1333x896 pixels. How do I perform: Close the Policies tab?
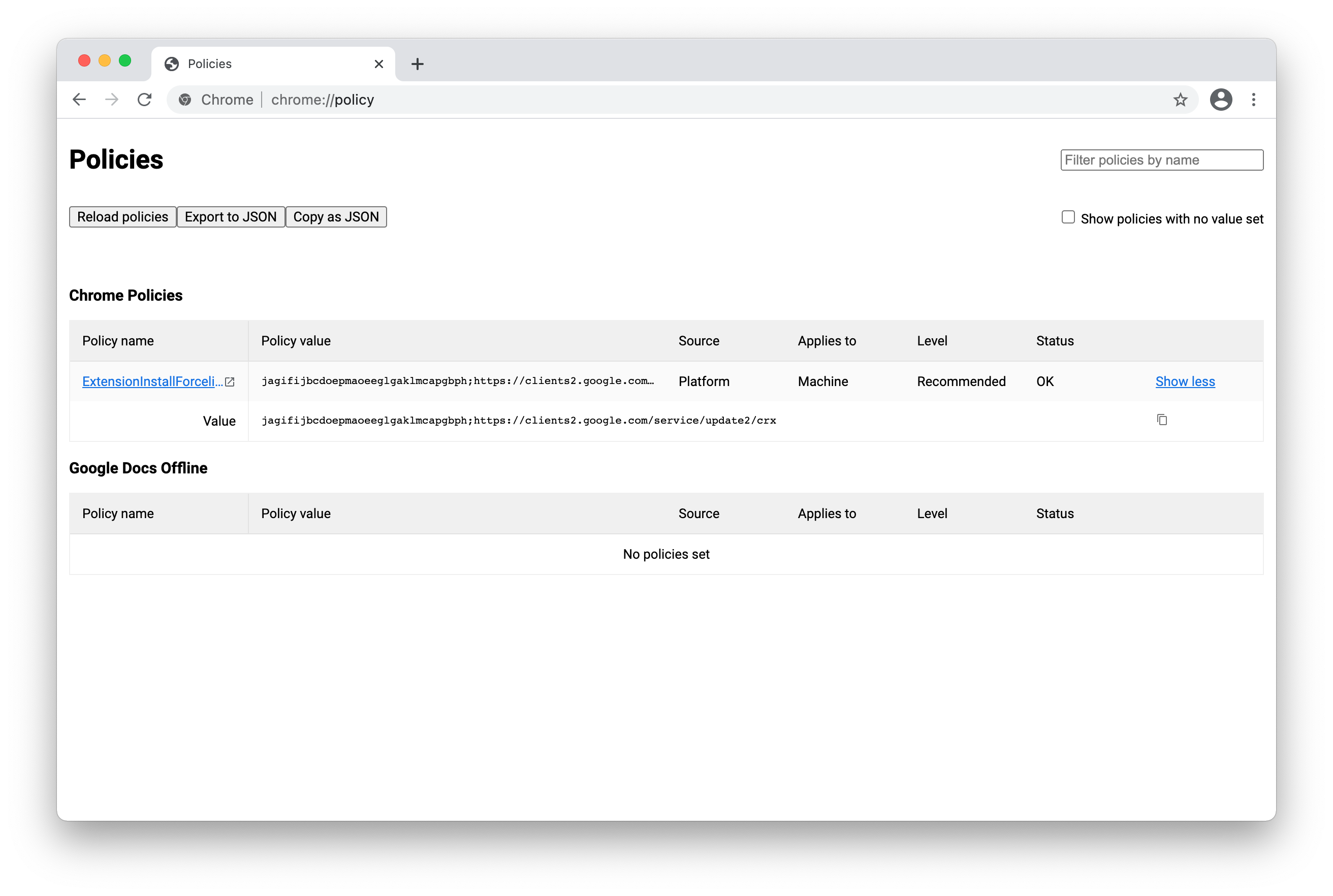tap(379, 64)
